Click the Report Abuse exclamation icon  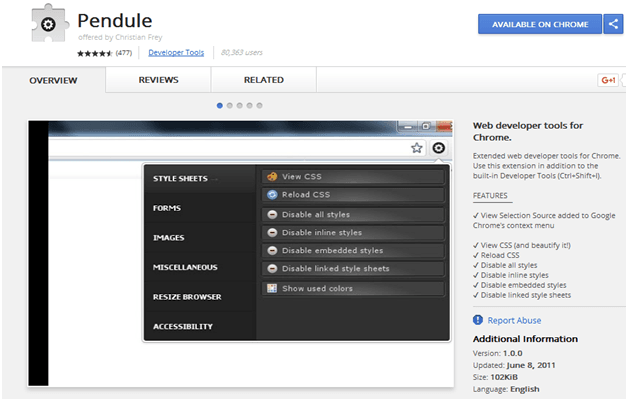(478, 320)
